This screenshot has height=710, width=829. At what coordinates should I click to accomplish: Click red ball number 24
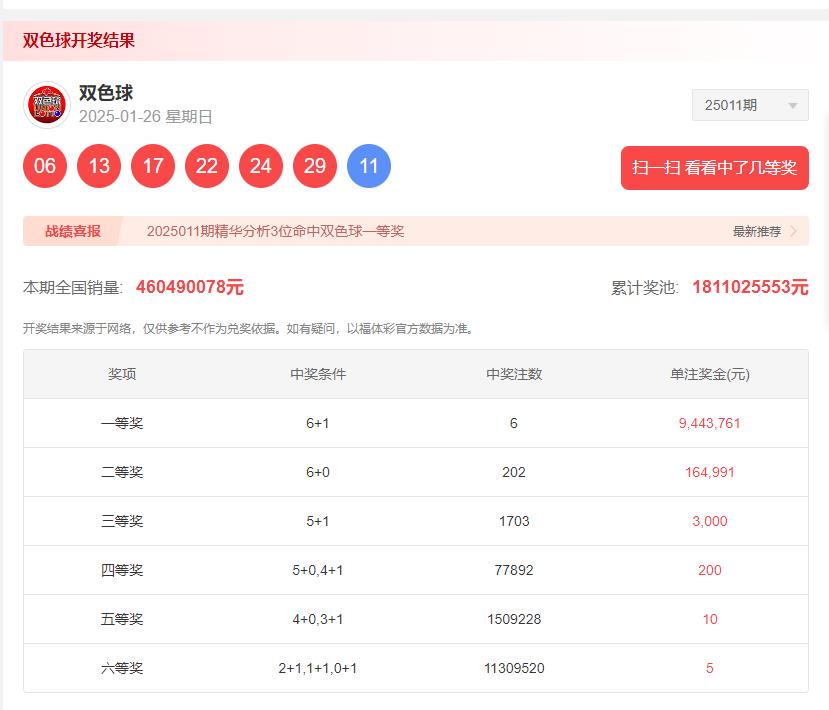pos(261,166)
